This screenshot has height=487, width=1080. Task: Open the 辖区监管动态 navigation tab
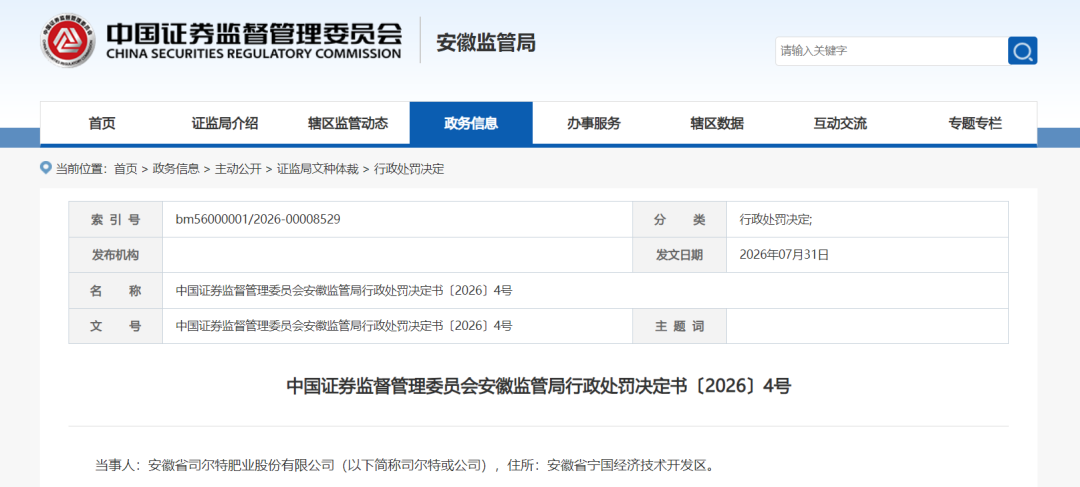[348, 123]
